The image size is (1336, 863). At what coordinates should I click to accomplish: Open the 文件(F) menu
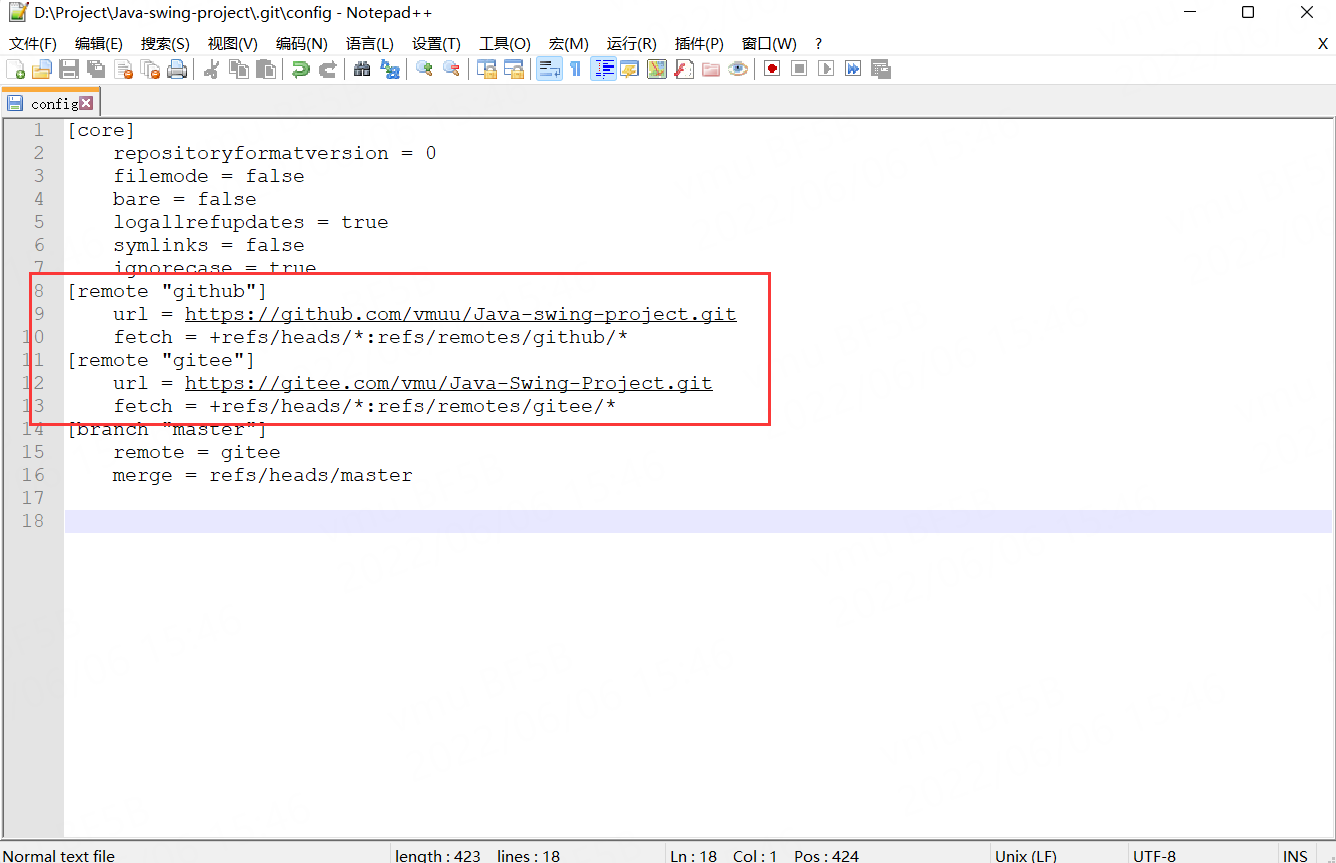coord(33,44)
